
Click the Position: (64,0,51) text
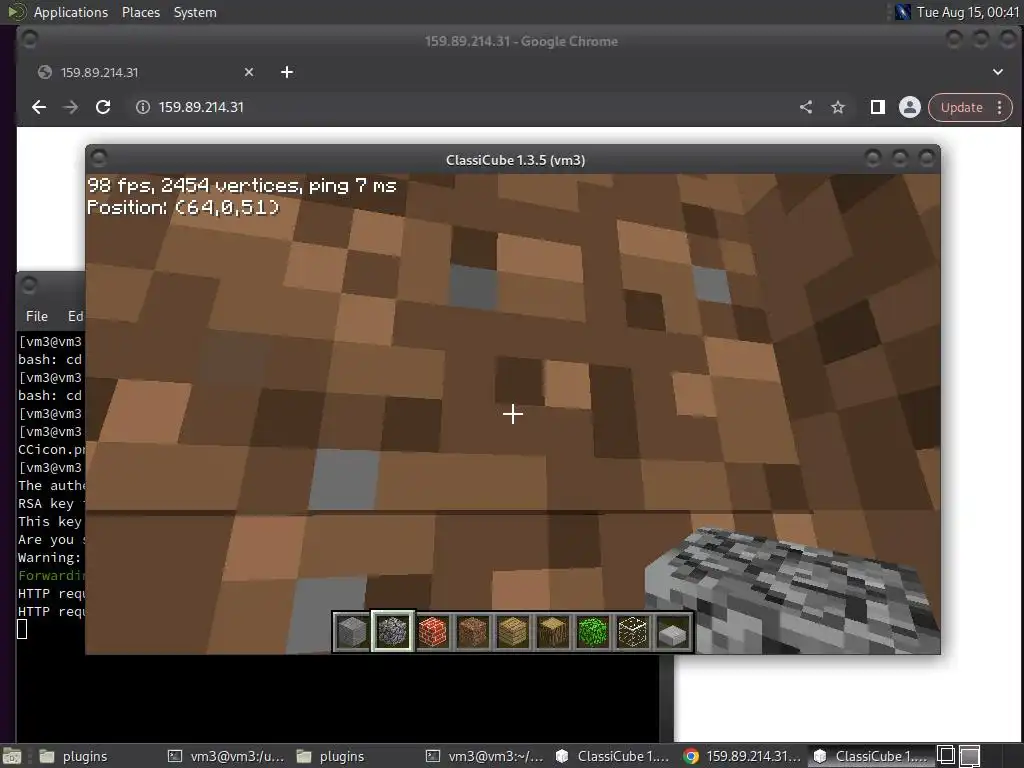pyautogui.click(x=183, y=208)
